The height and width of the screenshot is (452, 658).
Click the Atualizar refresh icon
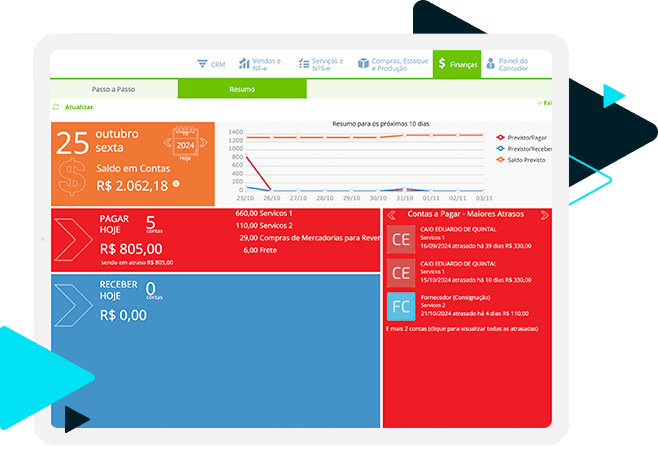point(56,106)
